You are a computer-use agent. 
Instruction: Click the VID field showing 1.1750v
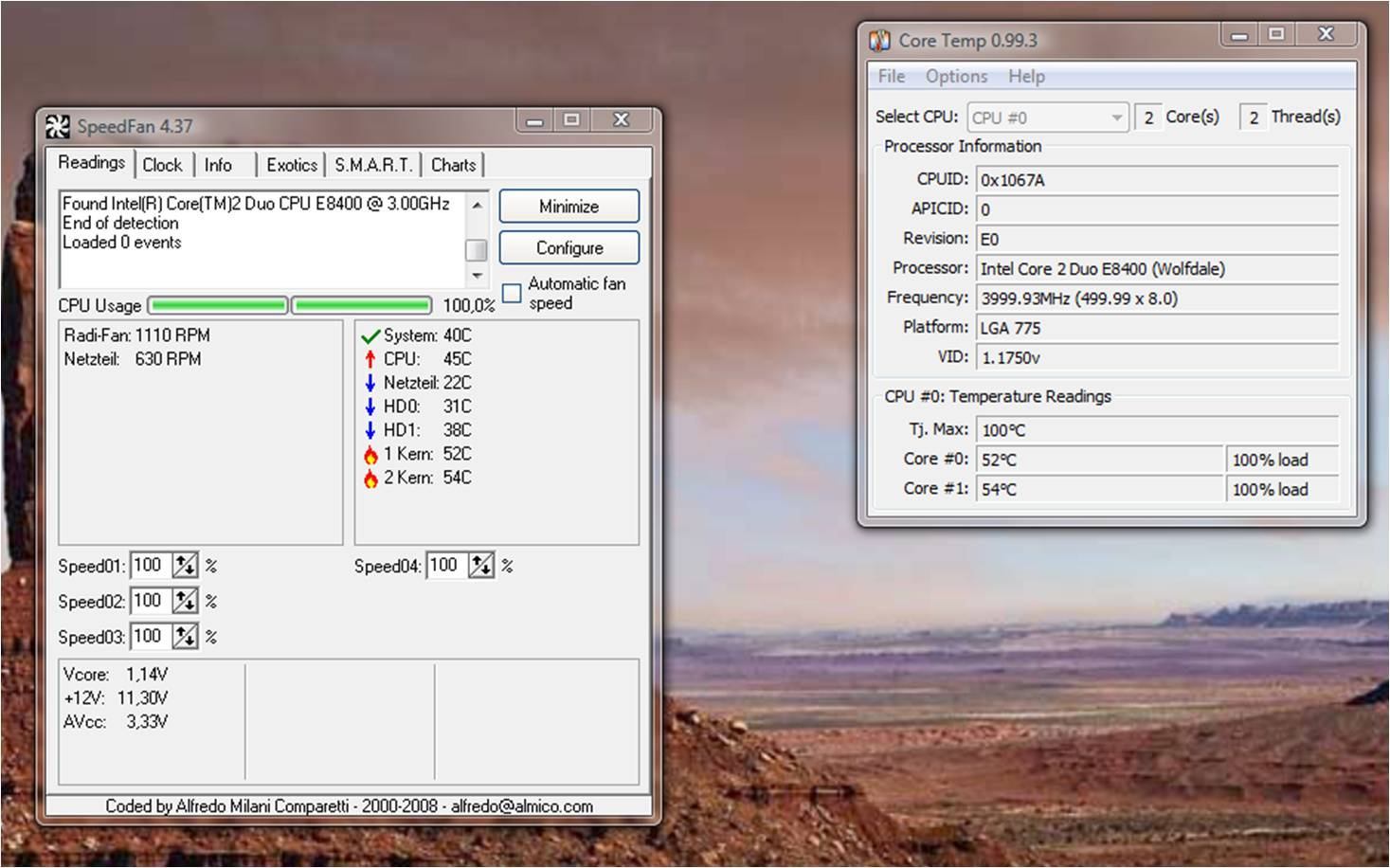[x=1157, y=358]
